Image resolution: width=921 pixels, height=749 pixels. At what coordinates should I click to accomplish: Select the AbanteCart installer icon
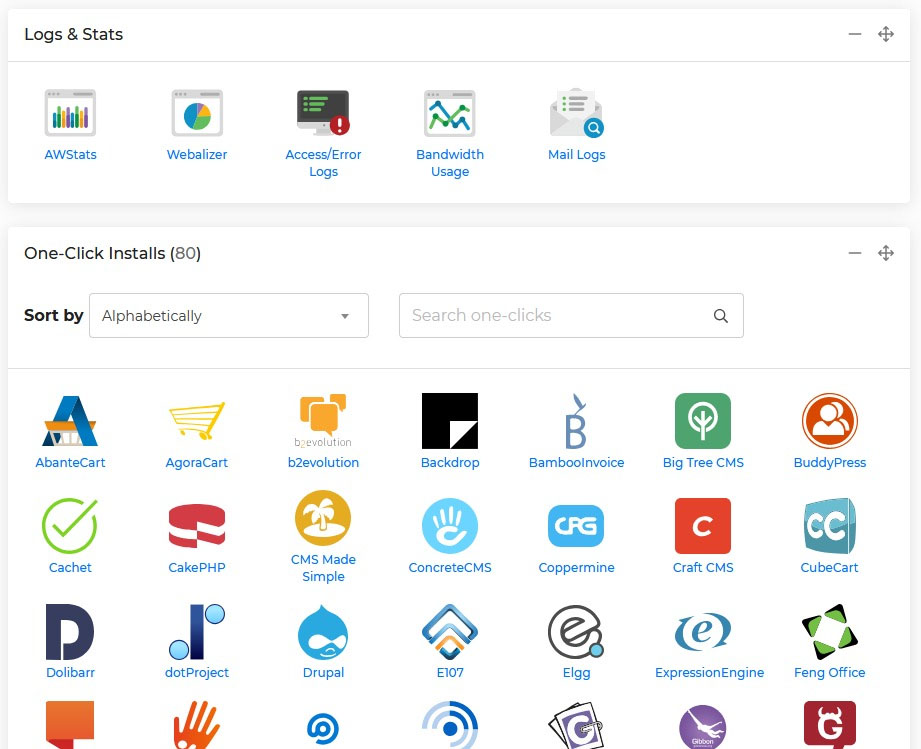point(70,421)
